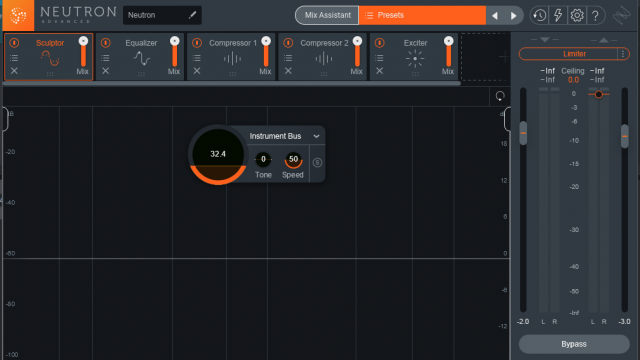640x360 pixels.
Task: Click the Ceiling value 0.0
Action: (x=573, y=80)
